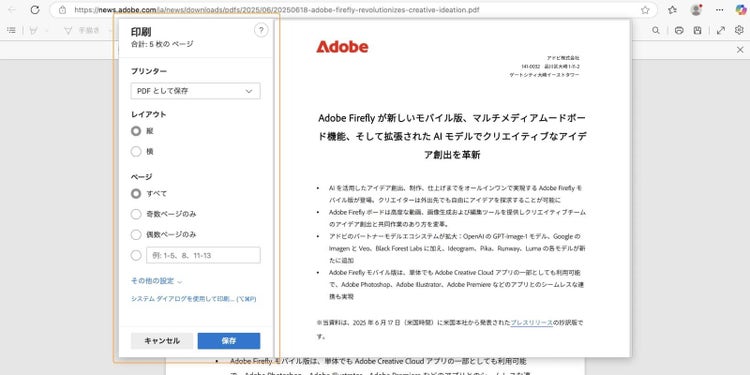
Task: Close the bar with the X icon
Action: coord(740,50)
